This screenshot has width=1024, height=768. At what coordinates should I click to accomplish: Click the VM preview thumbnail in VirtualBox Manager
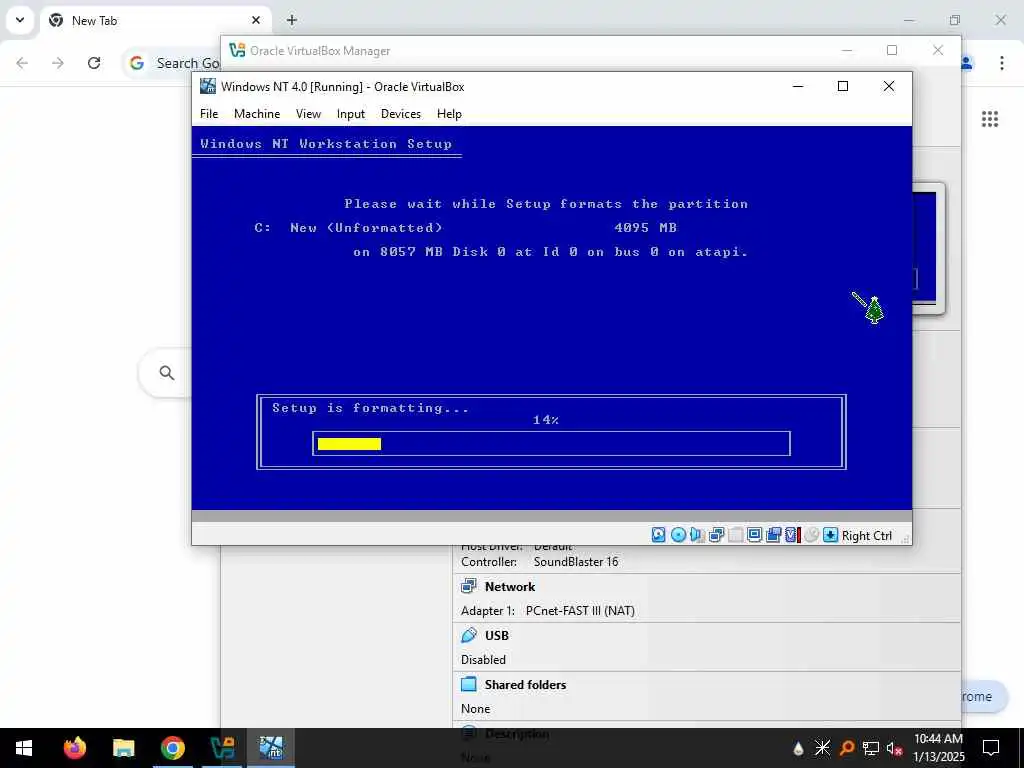[928, 248]
